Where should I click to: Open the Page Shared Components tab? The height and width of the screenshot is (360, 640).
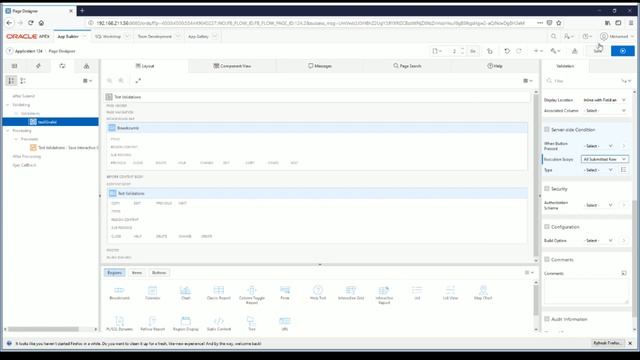[86, 66]
